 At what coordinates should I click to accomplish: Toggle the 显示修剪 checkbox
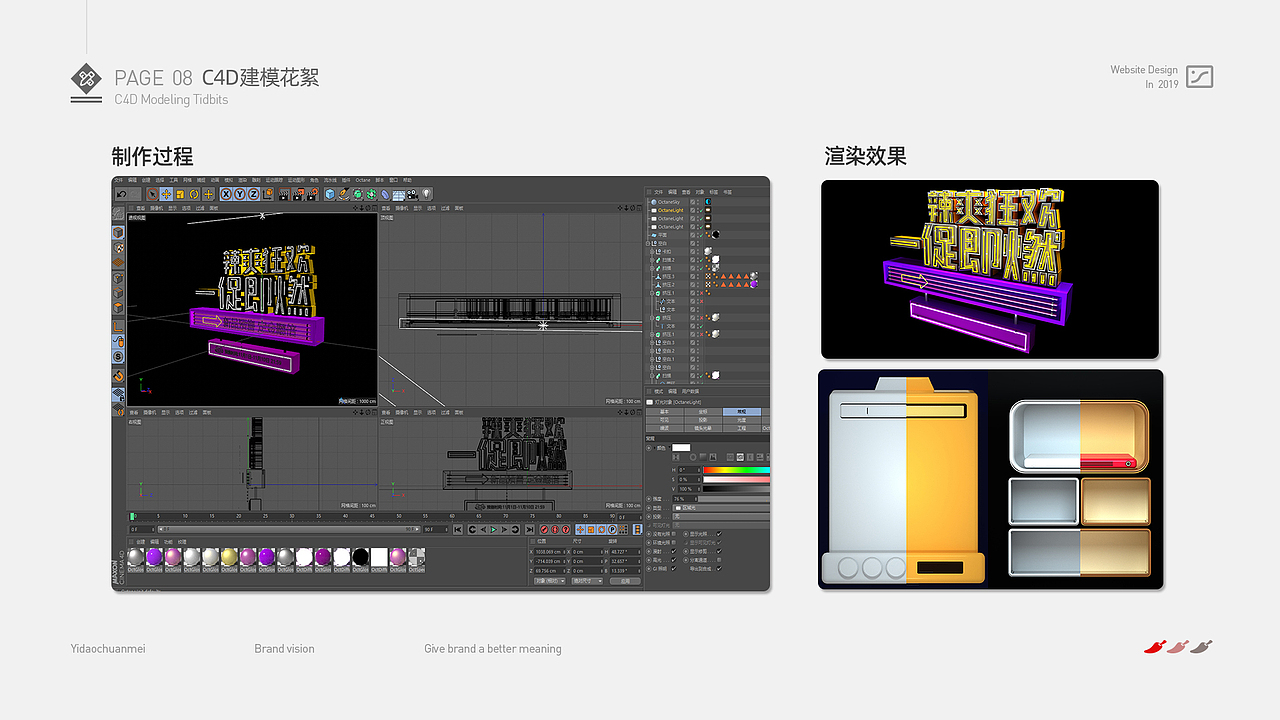[x=719, y=551]
